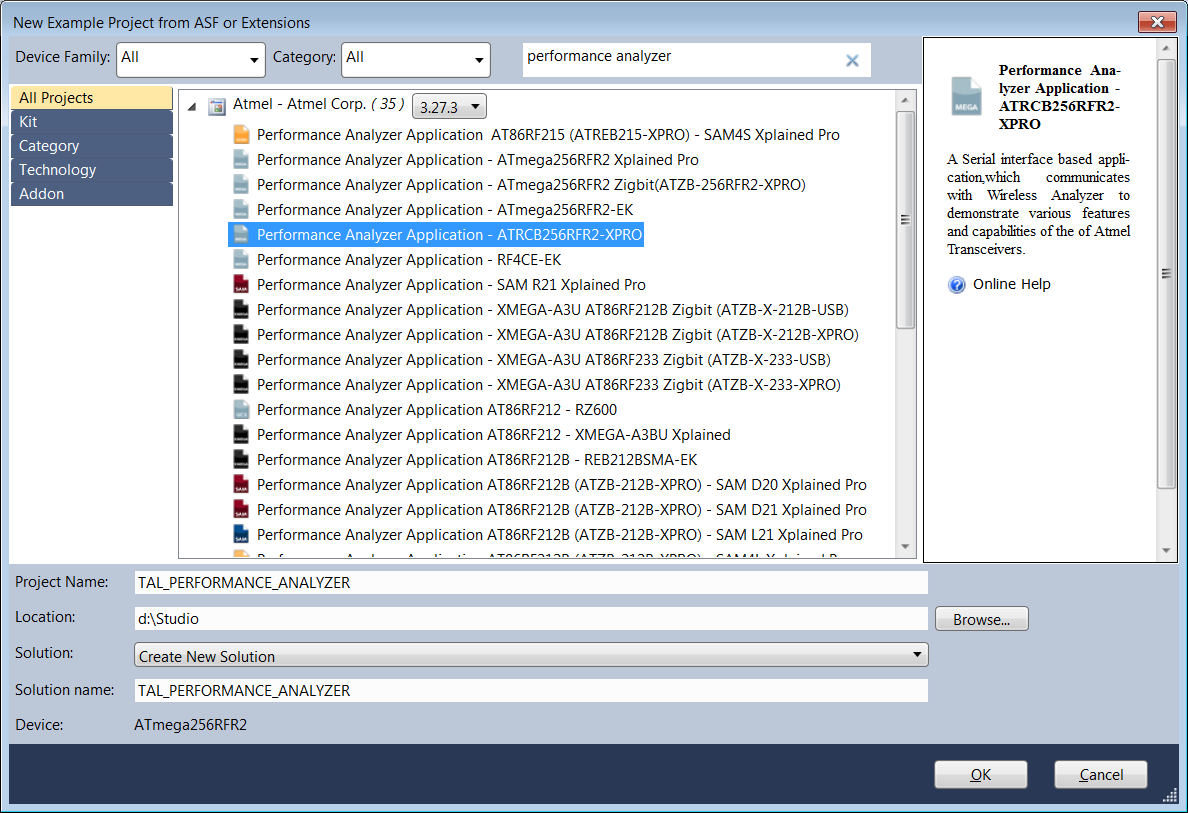Click icon beside RF4CE-EK project

tap(241, 260)
